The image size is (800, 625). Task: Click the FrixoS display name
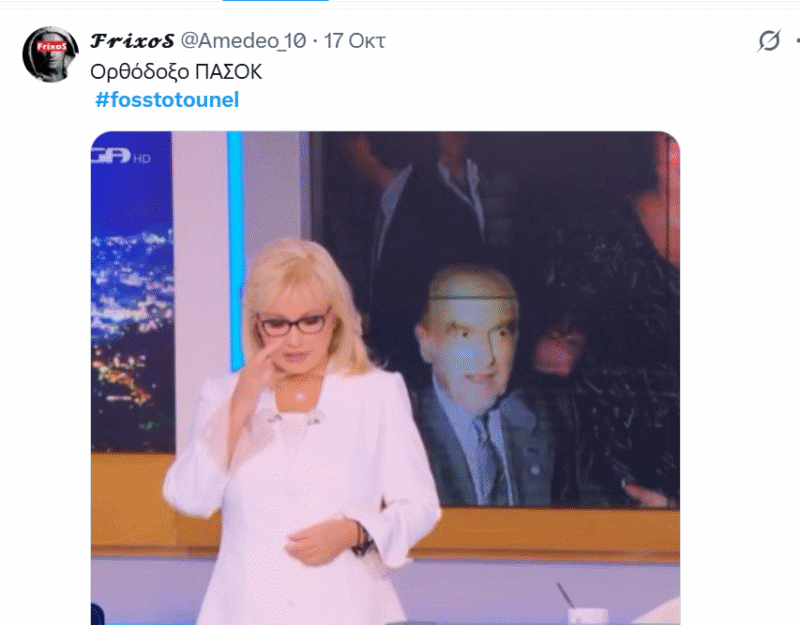pos(132,41)
